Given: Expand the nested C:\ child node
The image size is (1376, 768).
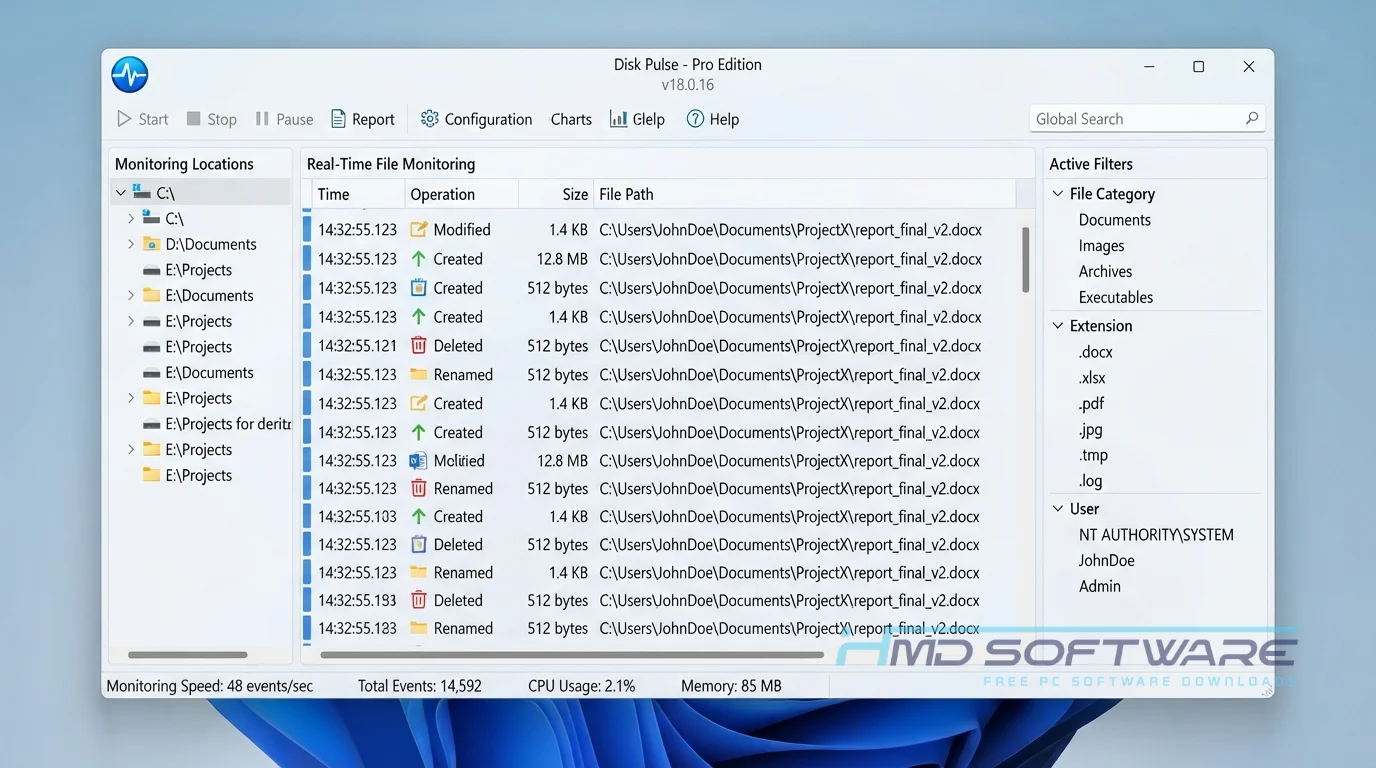Looking at the screenshot, I should point(131,218).
